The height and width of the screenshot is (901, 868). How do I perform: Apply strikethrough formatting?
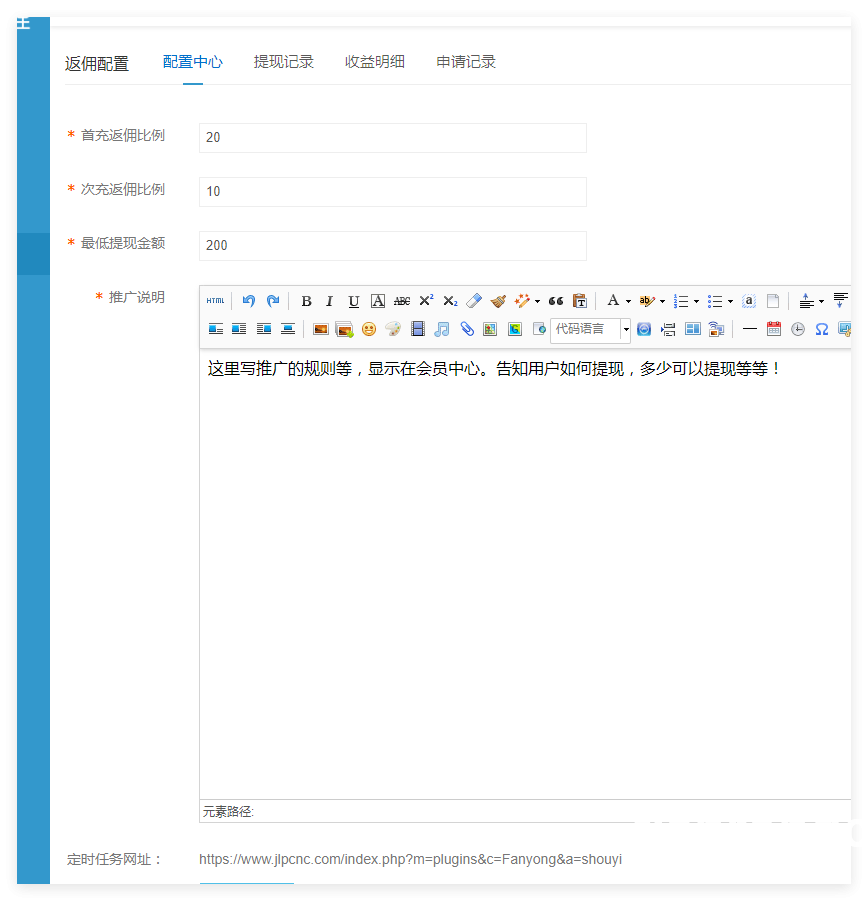click(x=402, y=301)
